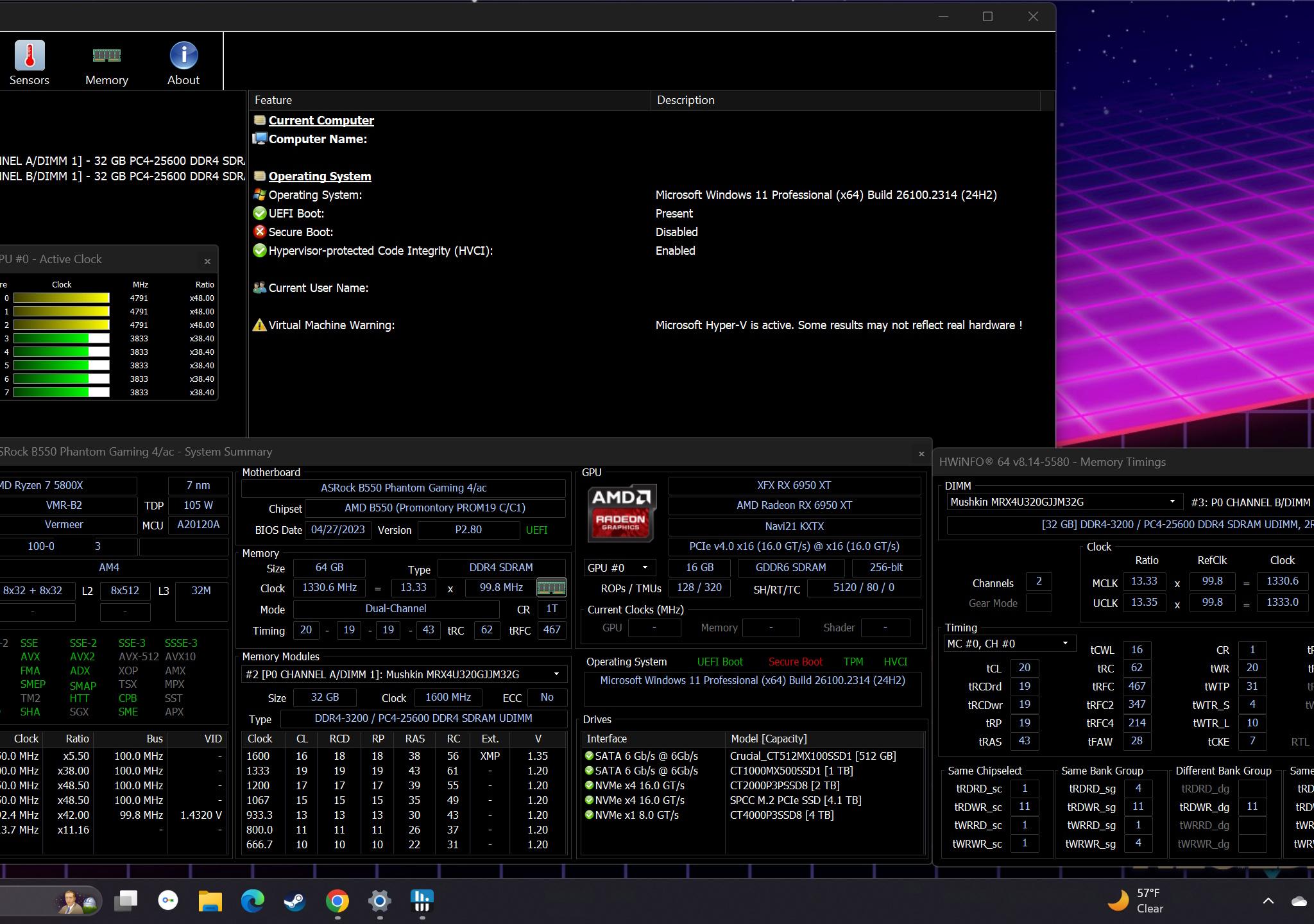Click the Model [Capacity] column header
Image resolution: width=1314 pixels, height=924 pixels.
[824, 739]
